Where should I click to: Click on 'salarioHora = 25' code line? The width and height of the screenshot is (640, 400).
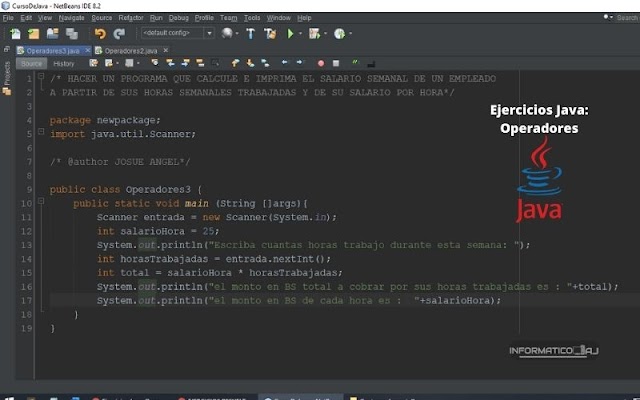158,231
